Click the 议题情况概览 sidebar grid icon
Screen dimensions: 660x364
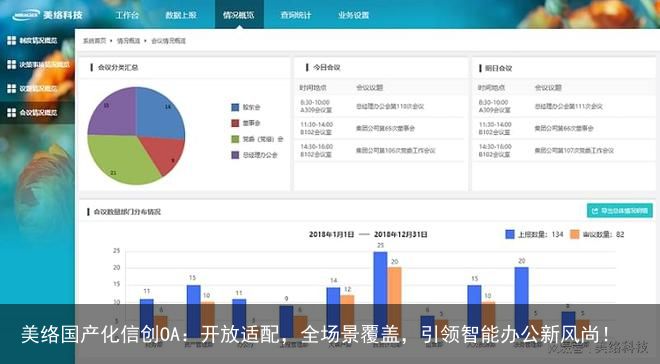coord(12,88)
